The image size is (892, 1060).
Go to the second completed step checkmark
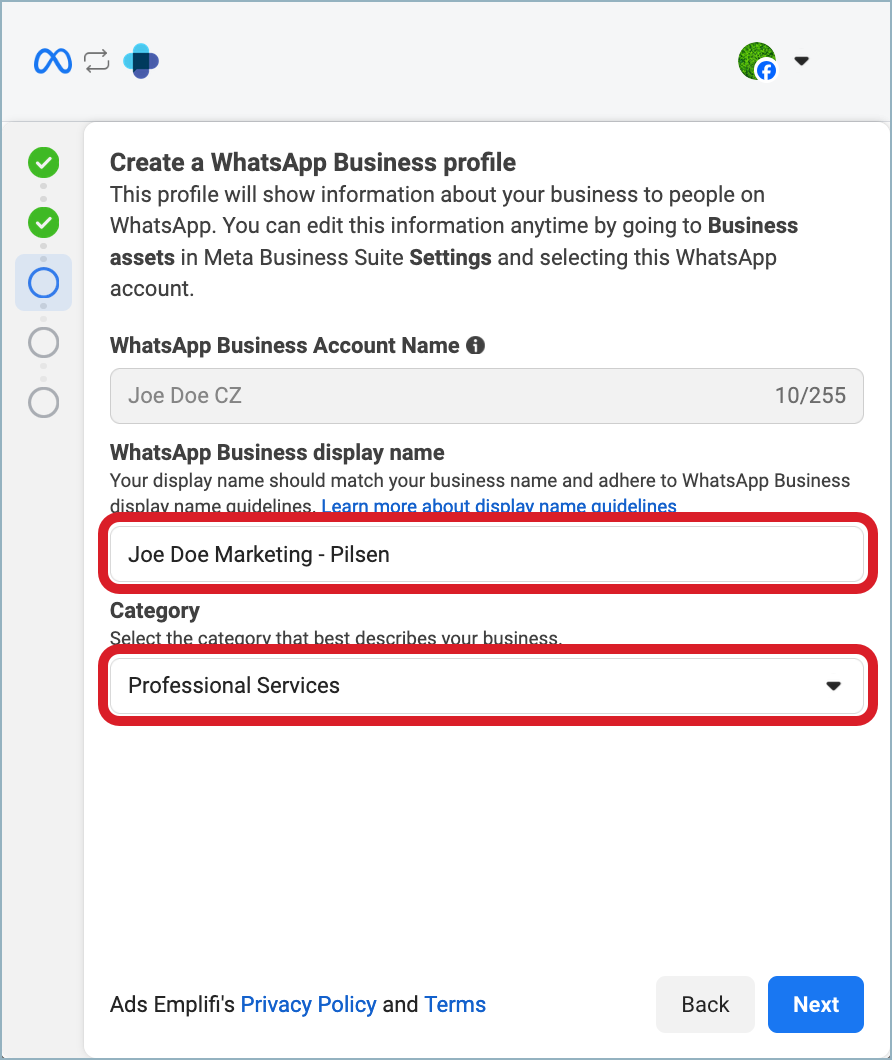43,222
